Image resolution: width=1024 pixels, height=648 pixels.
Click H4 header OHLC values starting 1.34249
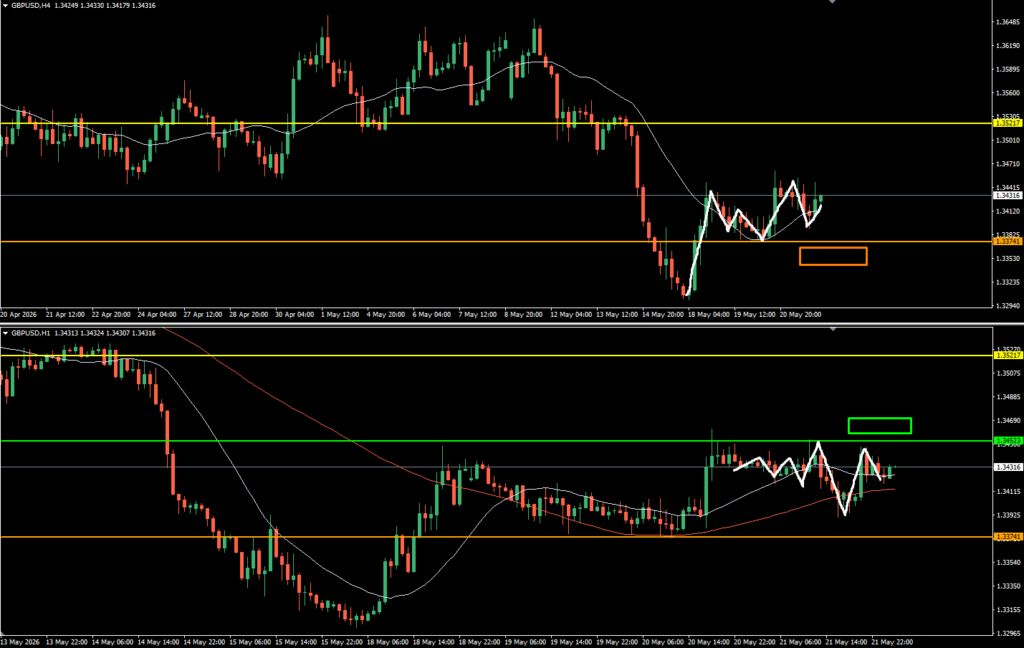[x=105, y=5]
